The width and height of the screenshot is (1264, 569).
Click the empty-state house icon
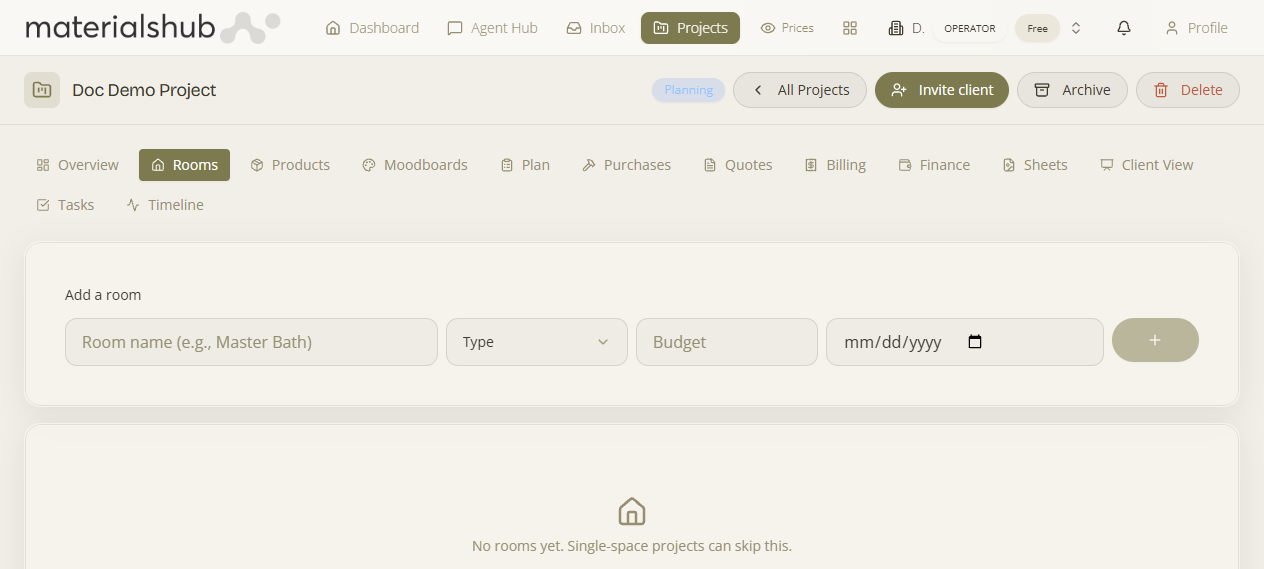632,511
